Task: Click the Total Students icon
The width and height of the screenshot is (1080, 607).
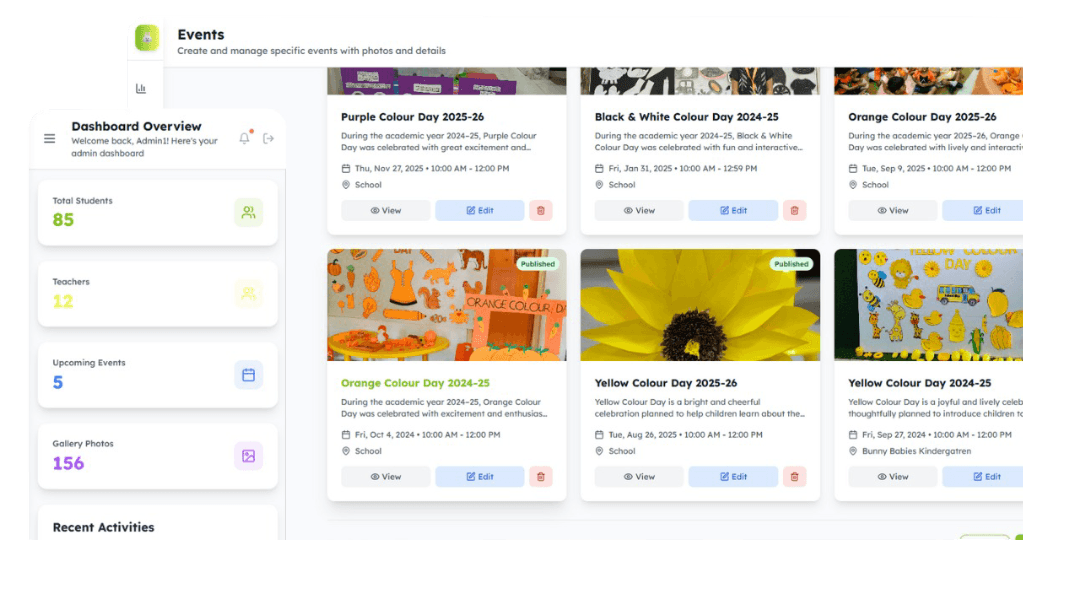Action: 248,212
